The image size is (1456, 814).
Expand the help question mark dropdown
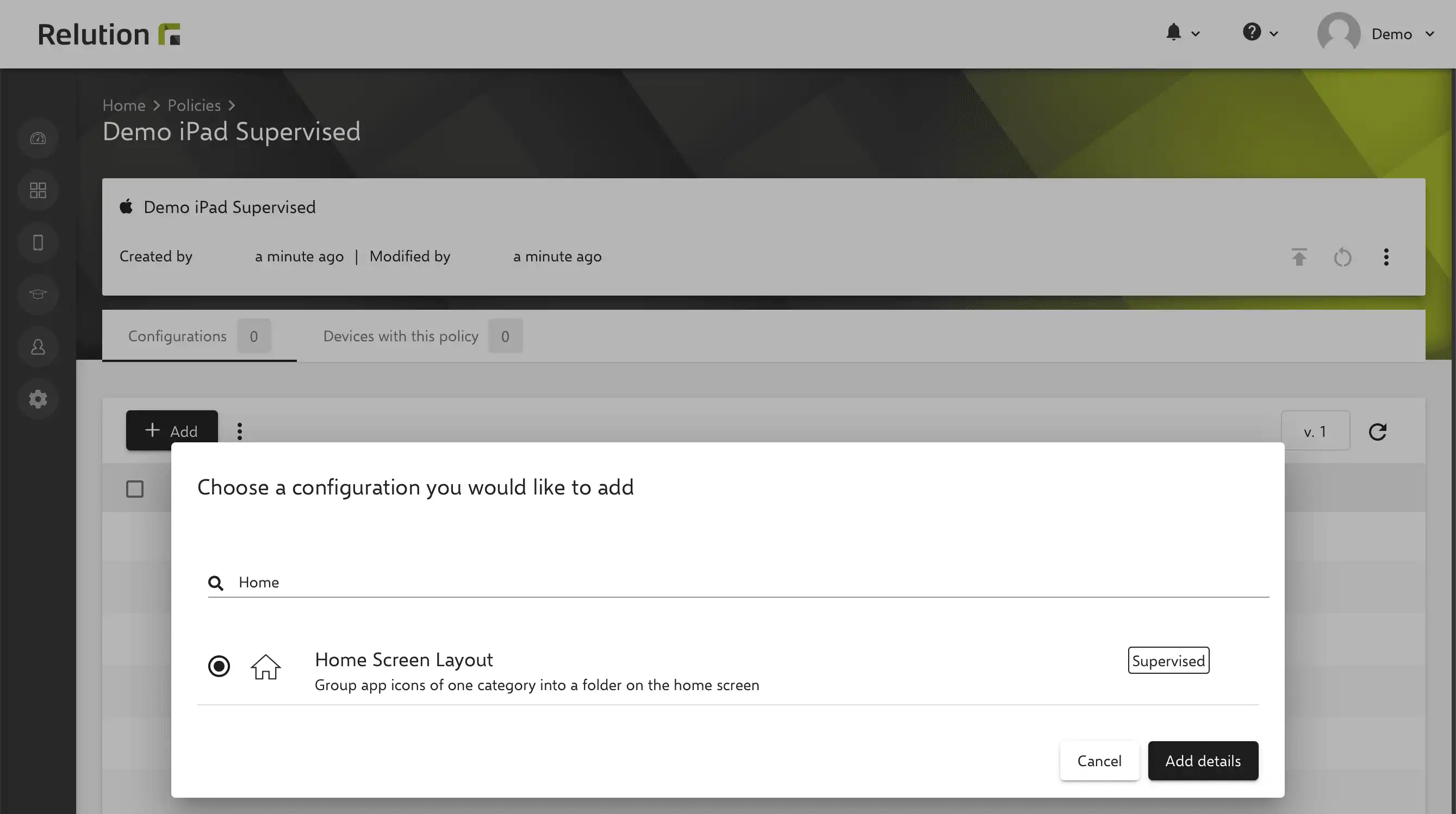[1260, 33]
